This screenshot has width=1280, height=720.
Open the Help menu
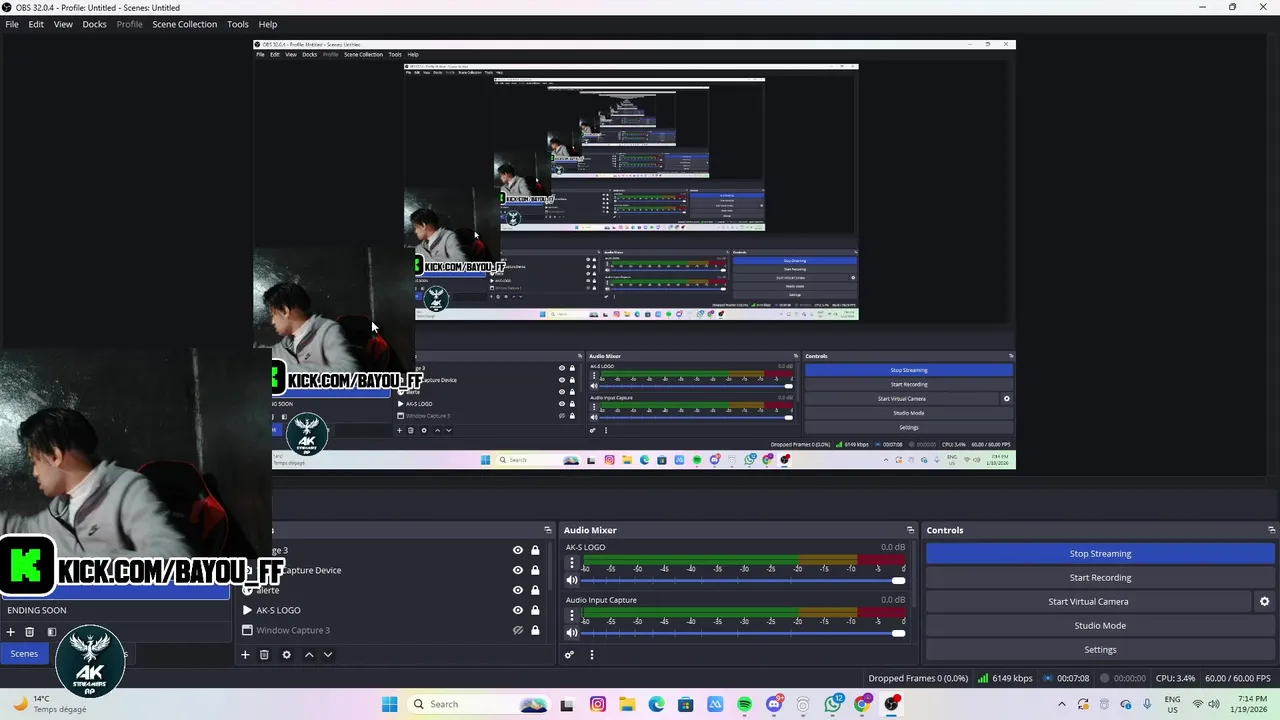[268, 24]
